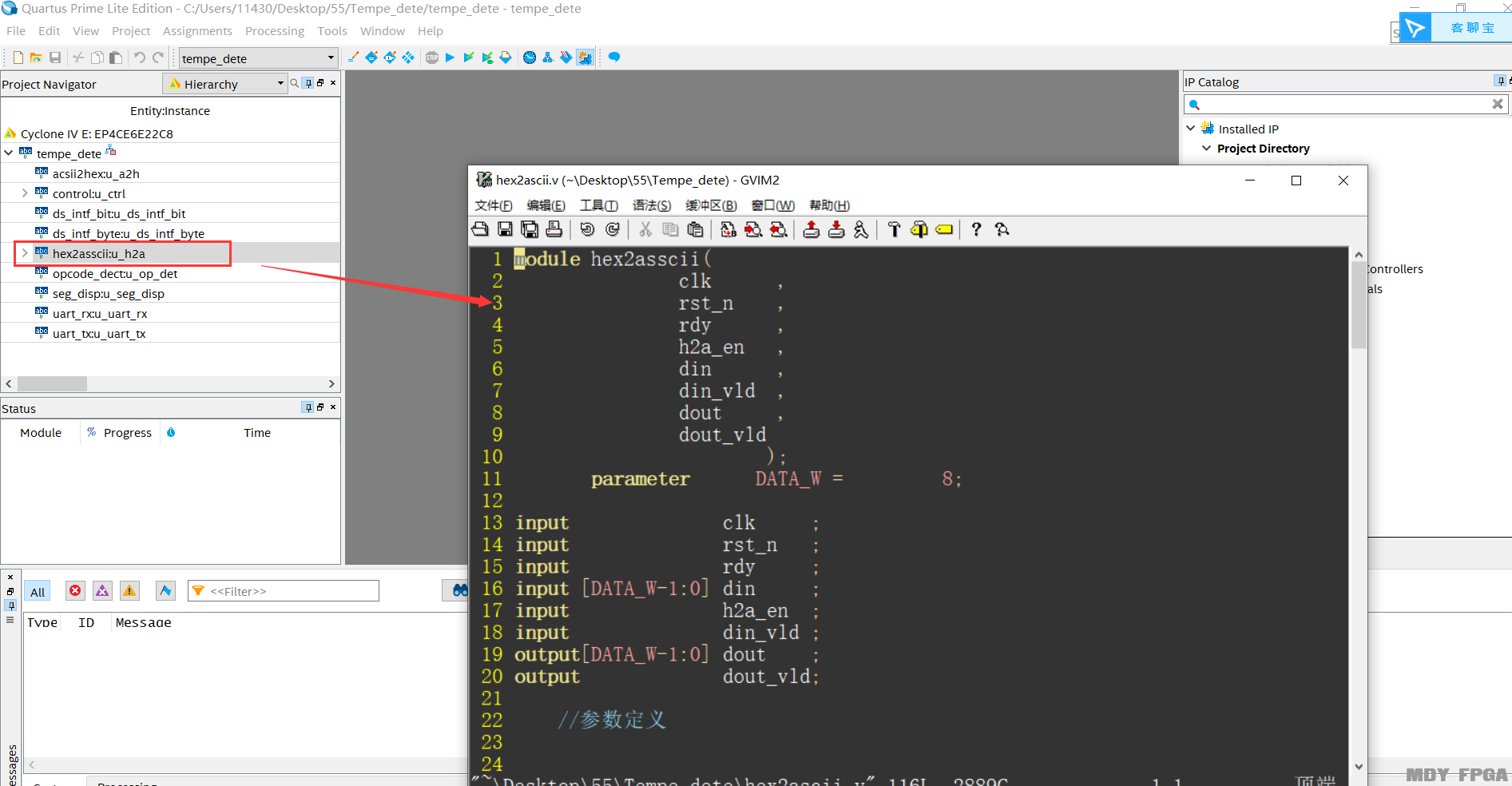Print icon in GVIM toolbar

click(x=554, y=229)
